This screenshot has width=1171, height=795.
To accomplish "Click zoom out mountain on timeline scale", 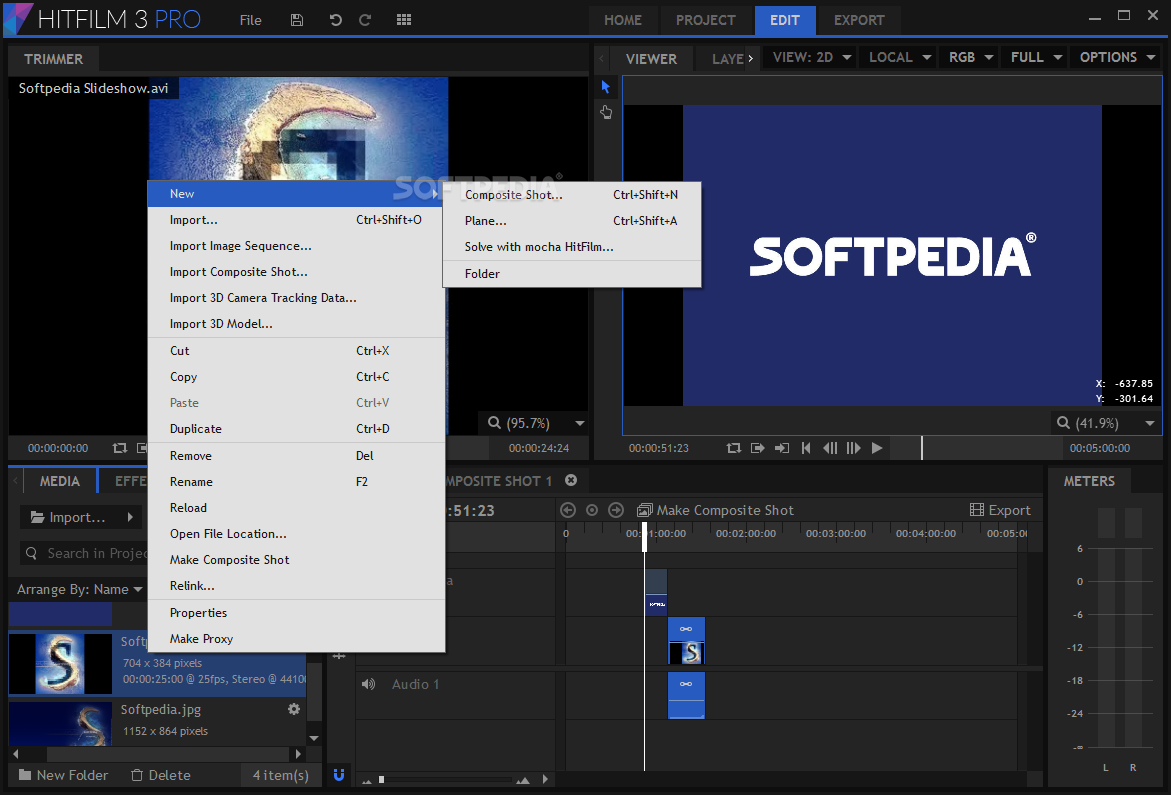I will coord(367,781).
